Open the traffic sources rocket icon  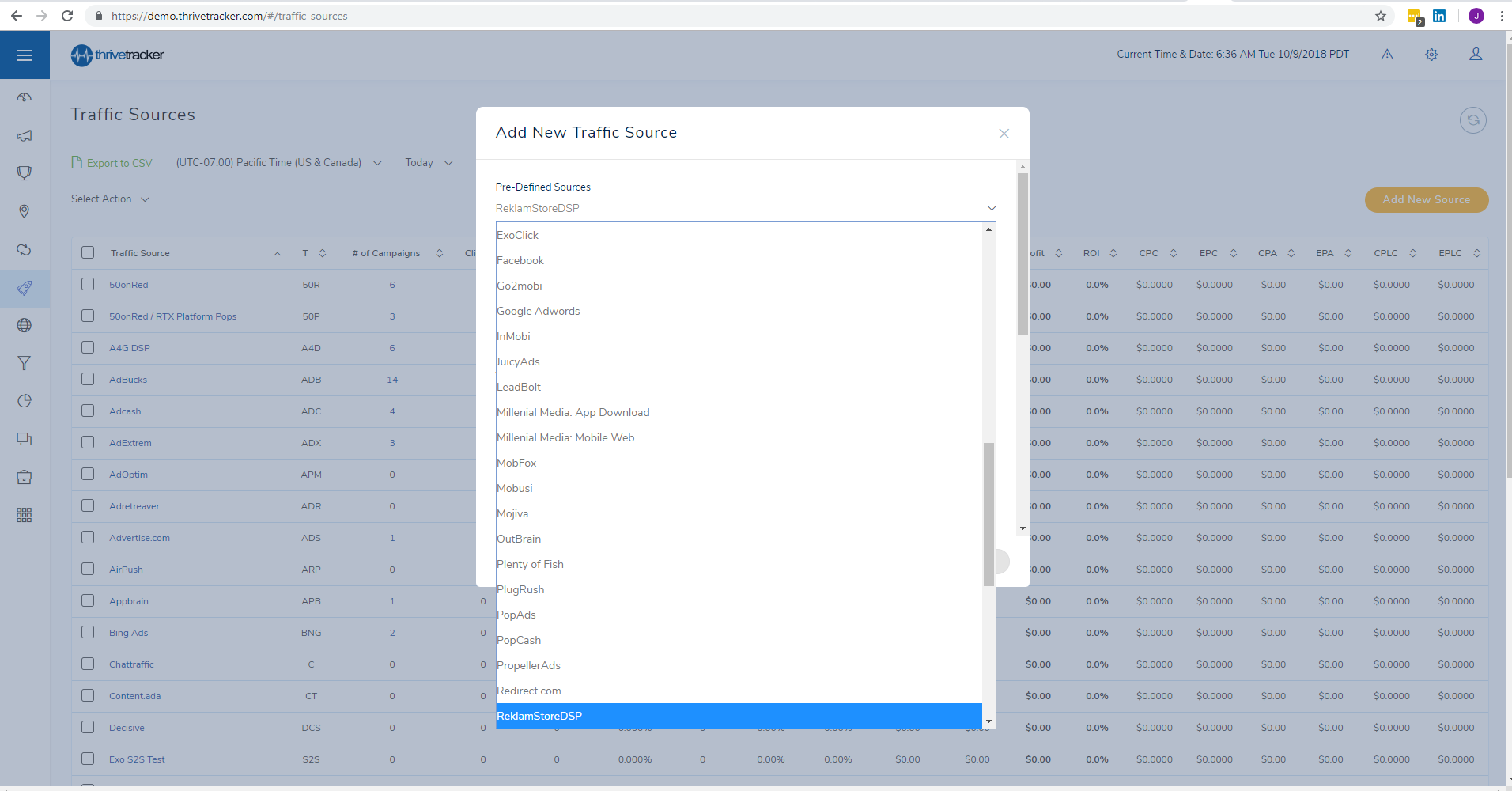pos(25,288)
